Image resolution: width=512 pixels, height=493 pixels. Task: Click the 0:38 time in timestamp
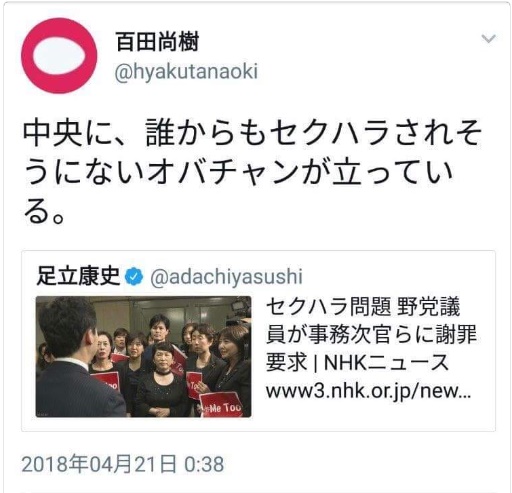click(x=204, y=464)
